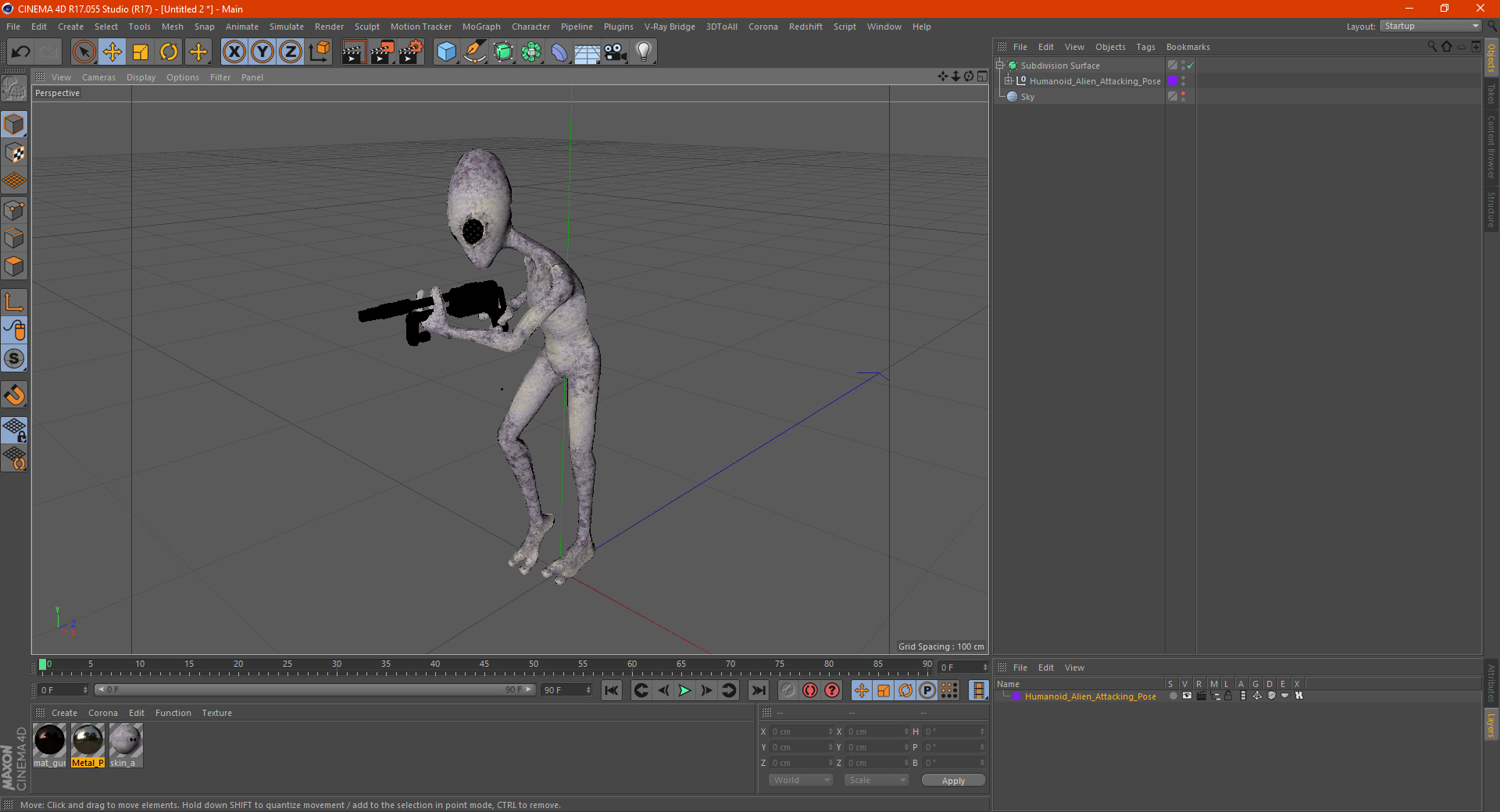
Task: Select the skin_a material thumbnail
Action: tap(125, 740)
